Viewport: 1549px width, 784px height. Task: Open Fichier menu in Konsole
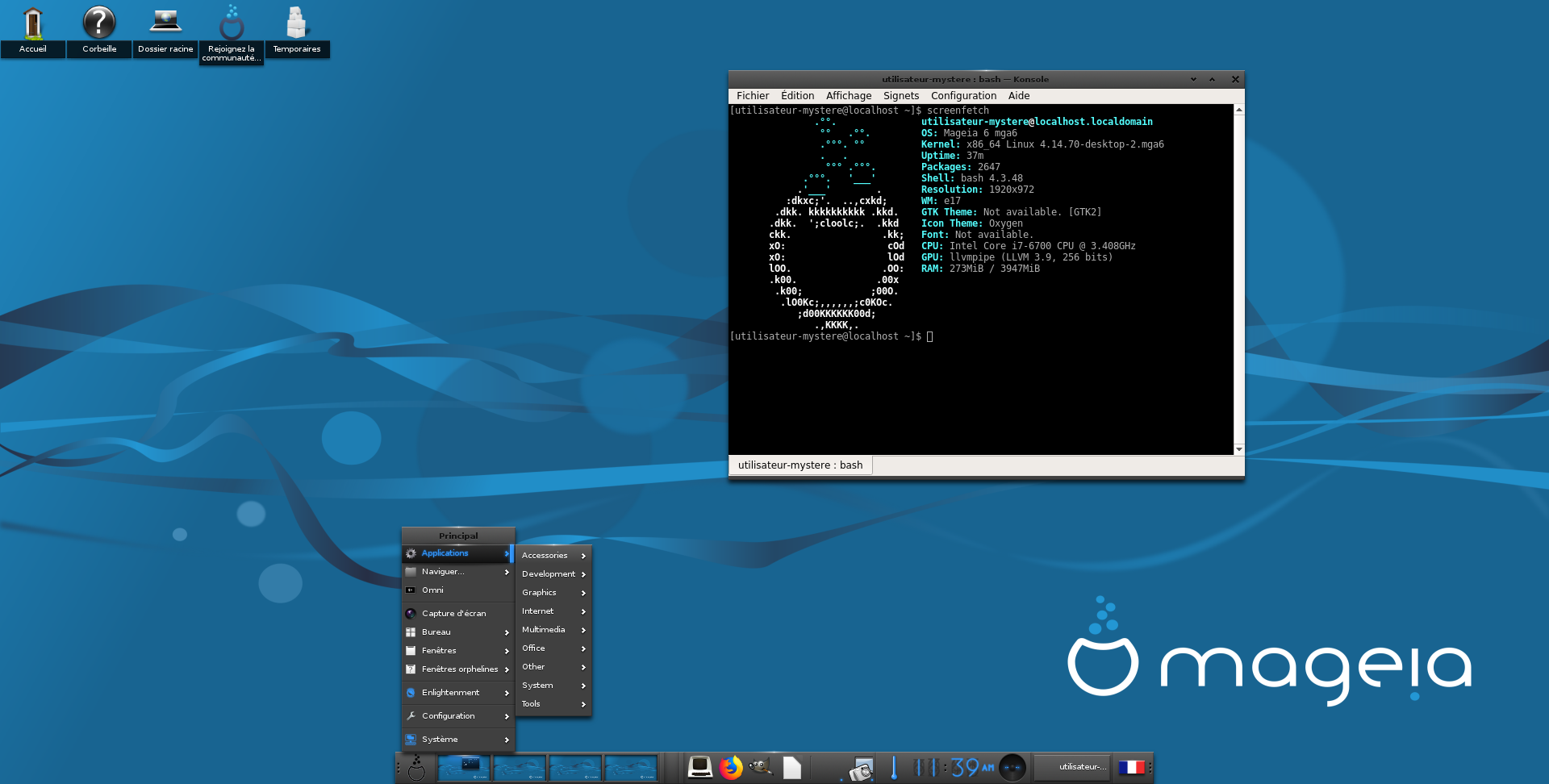click(x=753, y=95)
